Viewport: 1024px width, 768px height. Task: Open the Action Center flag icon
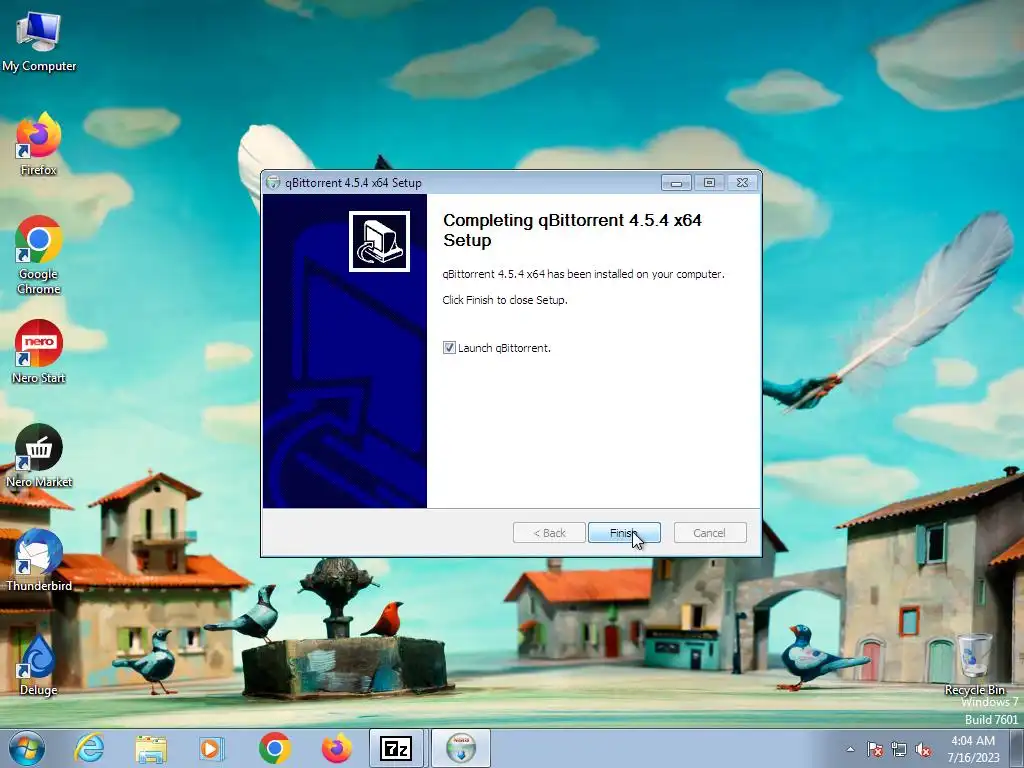click(x=875, y=749)
